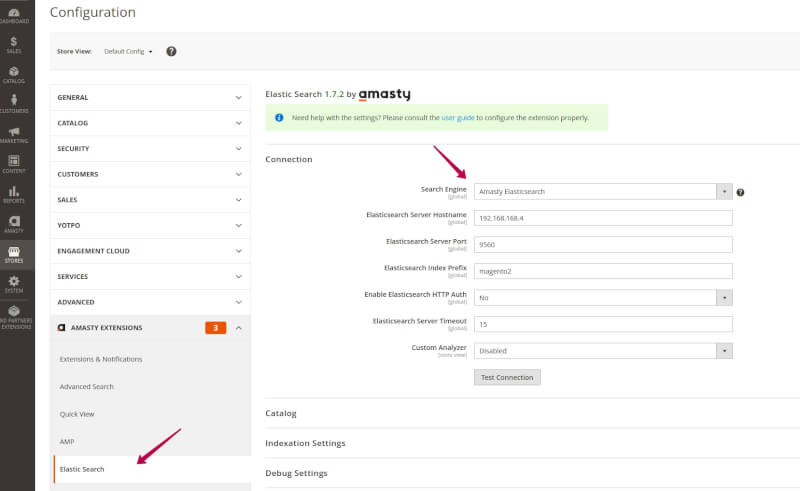The height and width of the screenshot is (491, 800).
Task: Expand the Services config section
Action: [150, 276]
